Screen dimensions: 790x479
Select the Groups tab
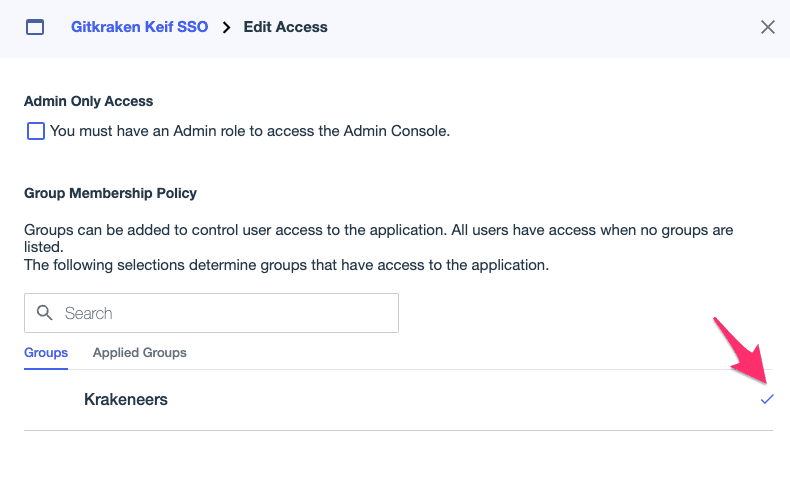point(46,353)
